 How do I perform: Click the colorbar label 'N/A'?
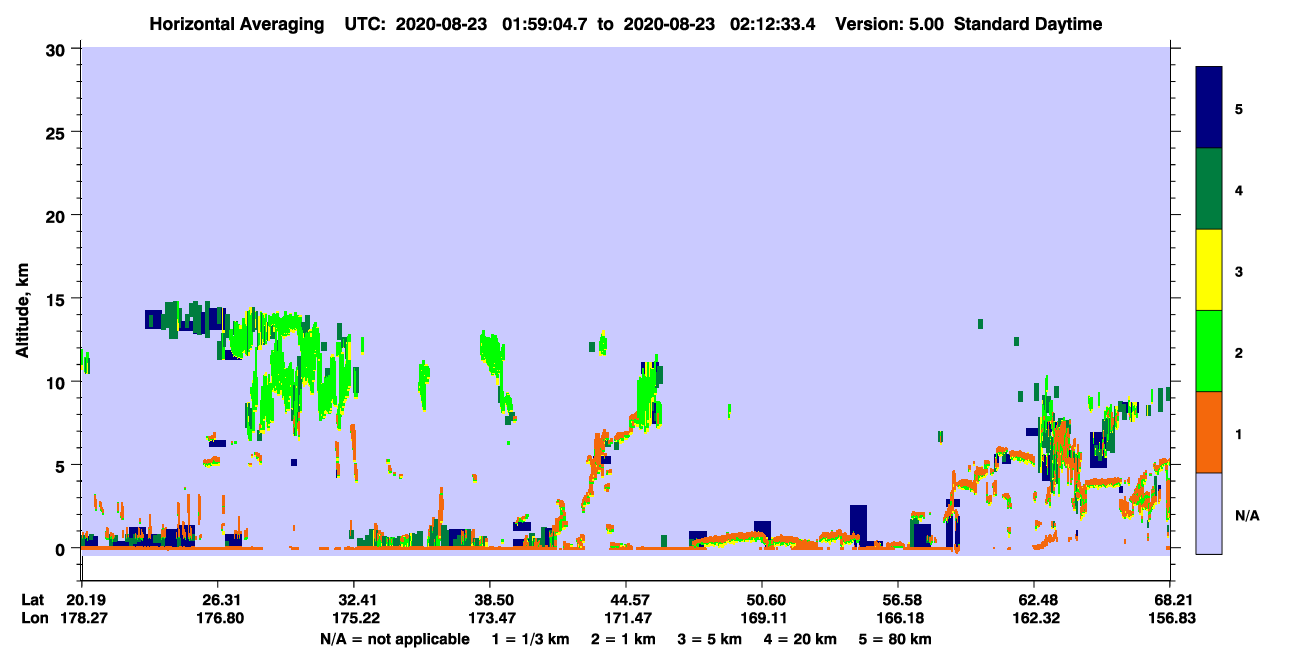[1247, 515]
